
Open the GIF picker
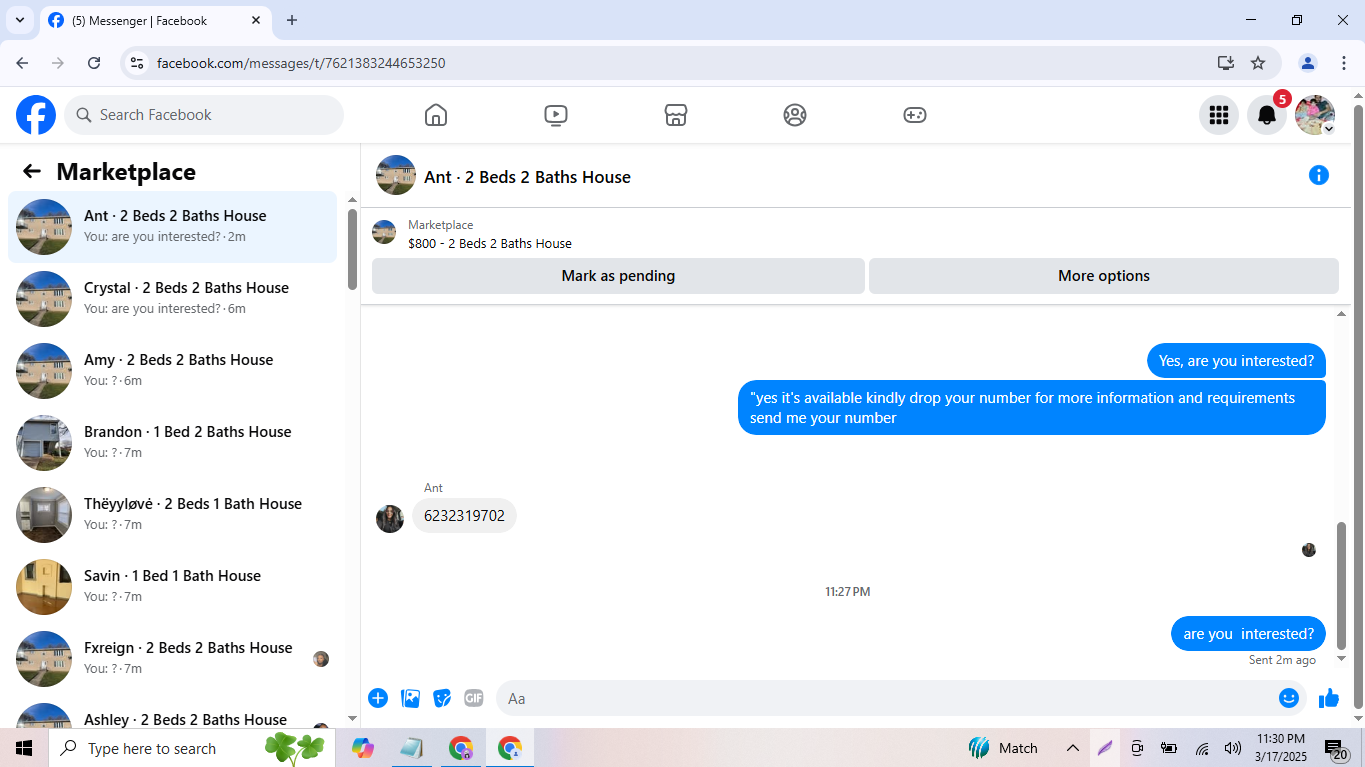pos(474,698)
